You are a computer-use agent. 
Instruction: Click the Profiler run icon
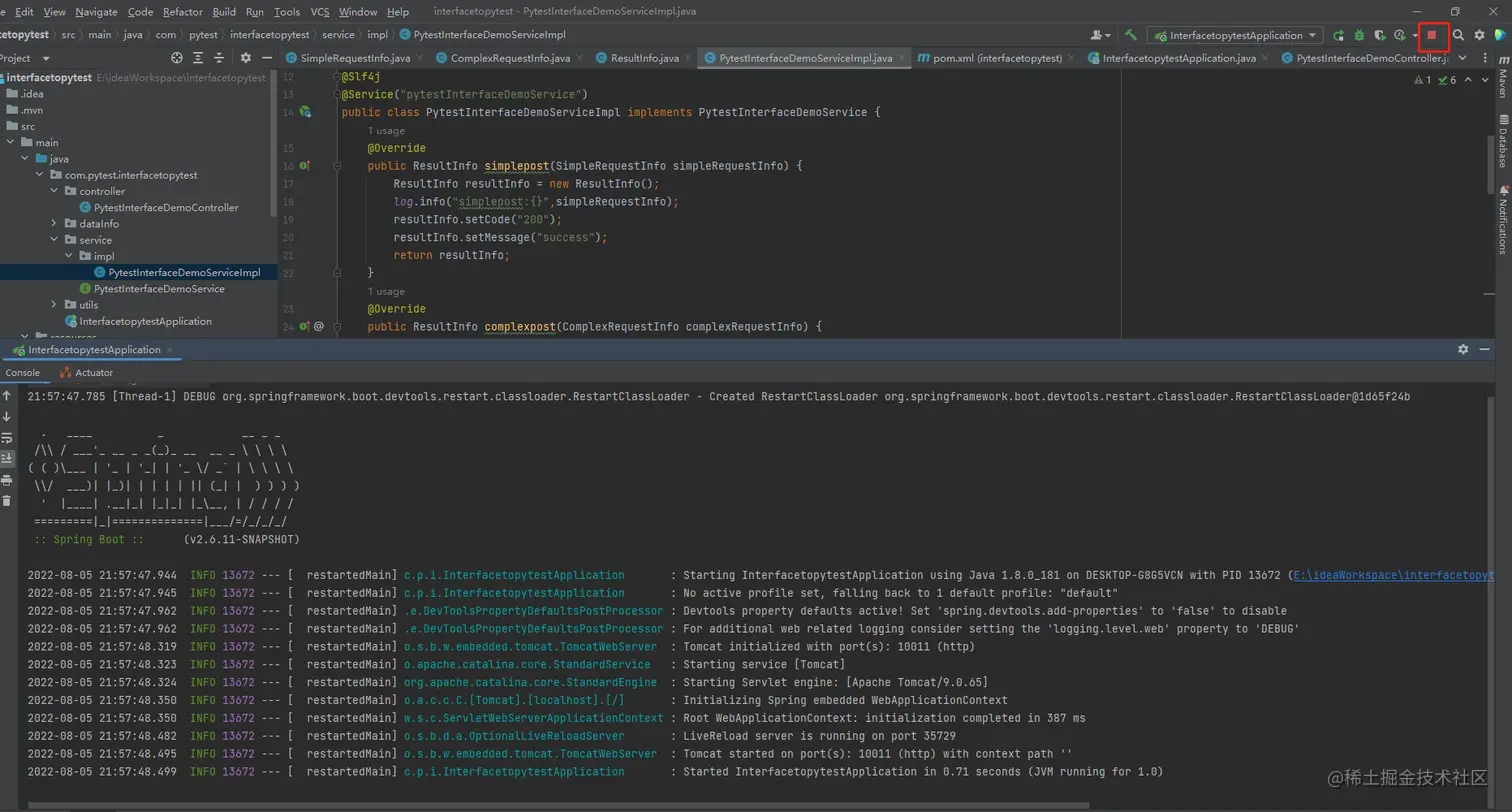1400,35
